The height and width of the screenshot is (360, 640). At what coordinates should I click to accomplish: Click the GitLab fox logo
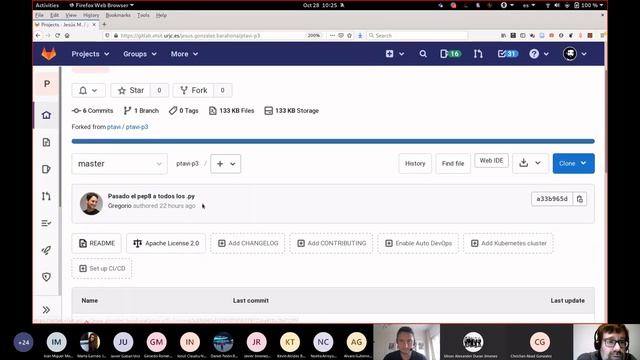(49, 54)
